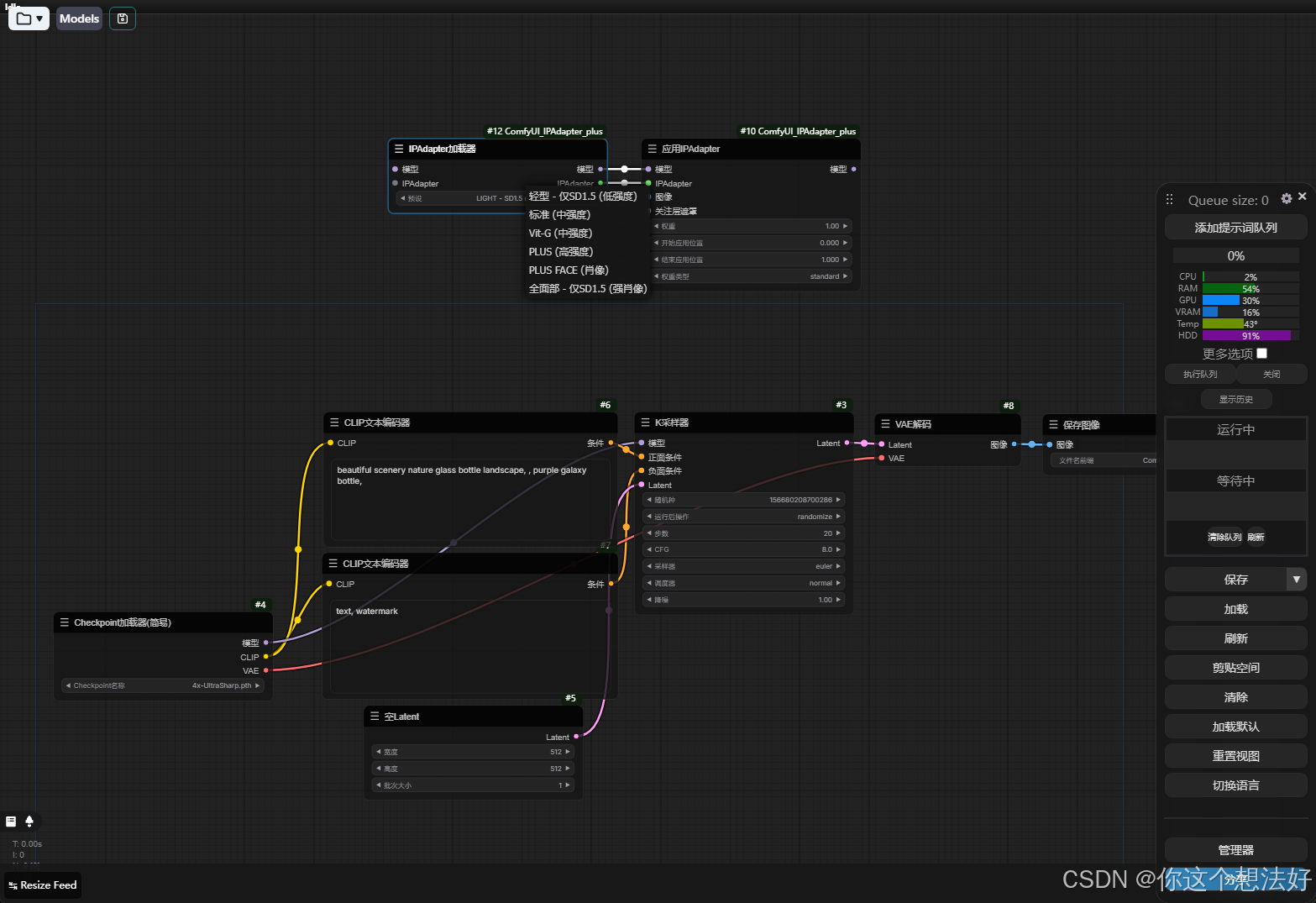Viewport: 1316px width, 903px height.
Task: Open 运行后操作 randomize dropdown
Action: click(x=743, y=517)
